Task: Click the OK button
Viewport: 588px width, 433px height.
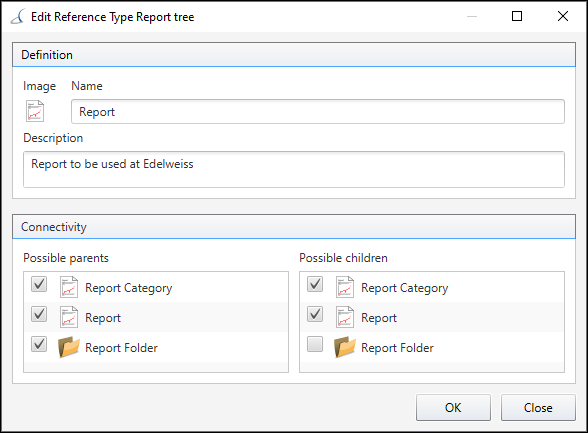Action: [x=453, y=408]
